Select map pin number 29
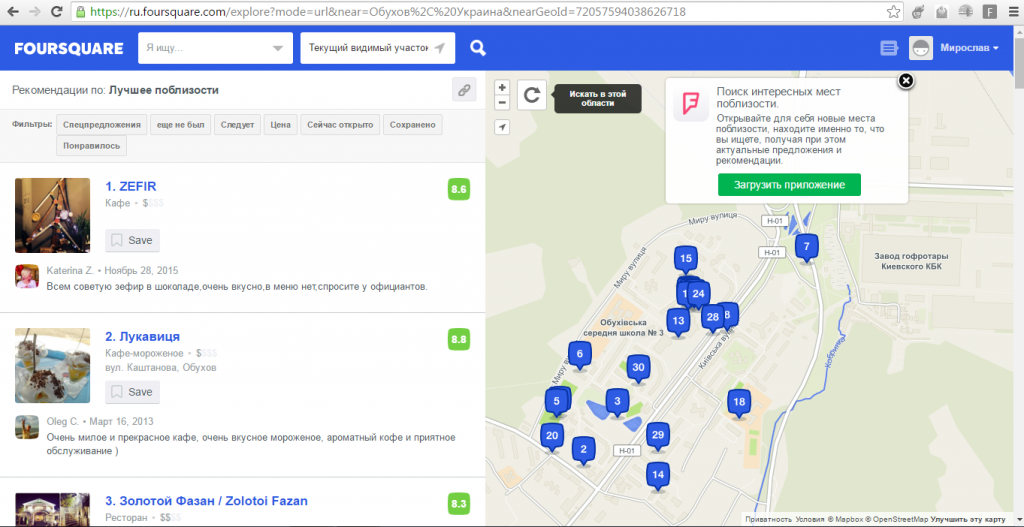 tap(658, 437)
